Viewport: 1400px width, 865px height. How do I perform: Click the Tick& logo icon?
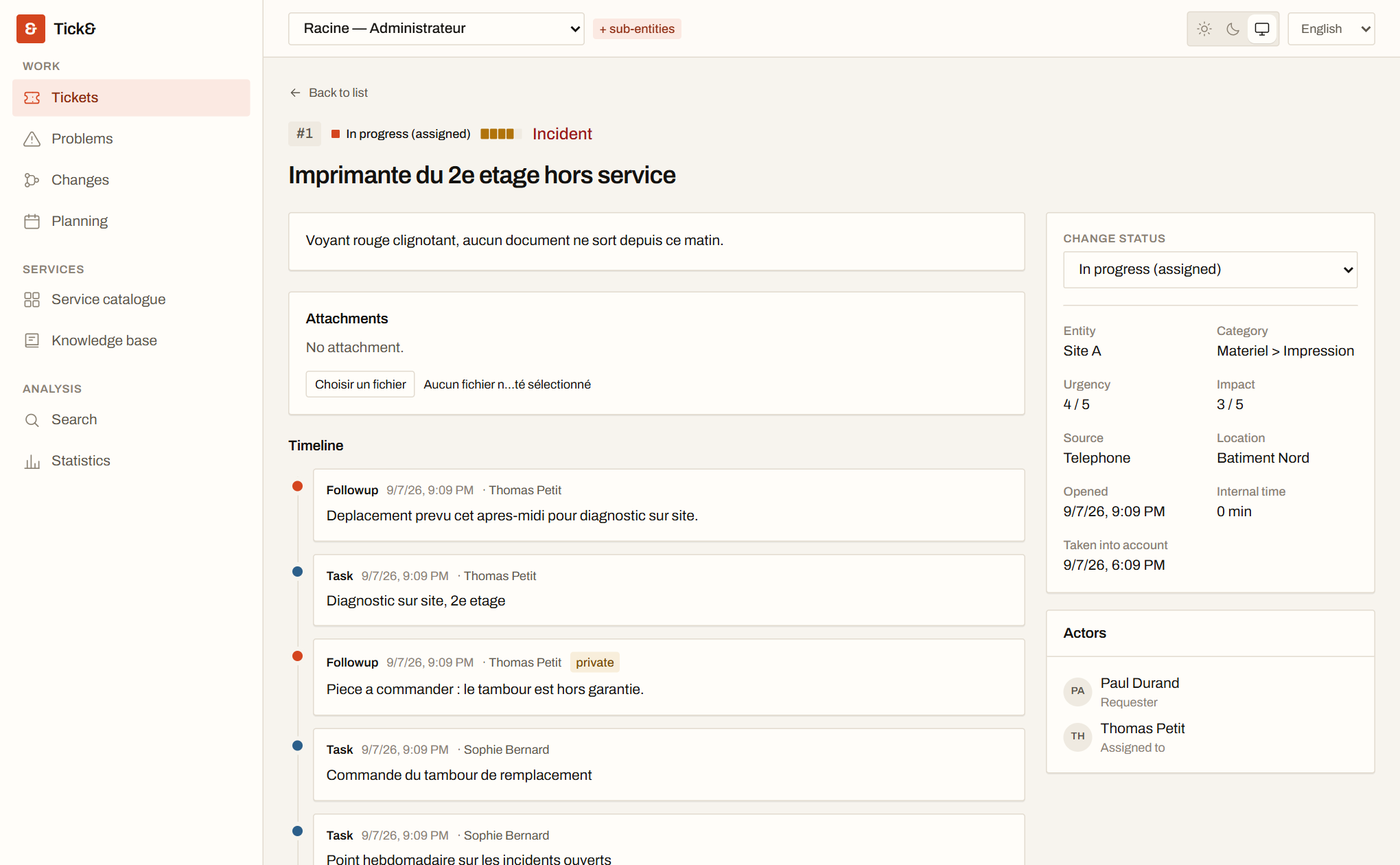click(x=31, y=29)
